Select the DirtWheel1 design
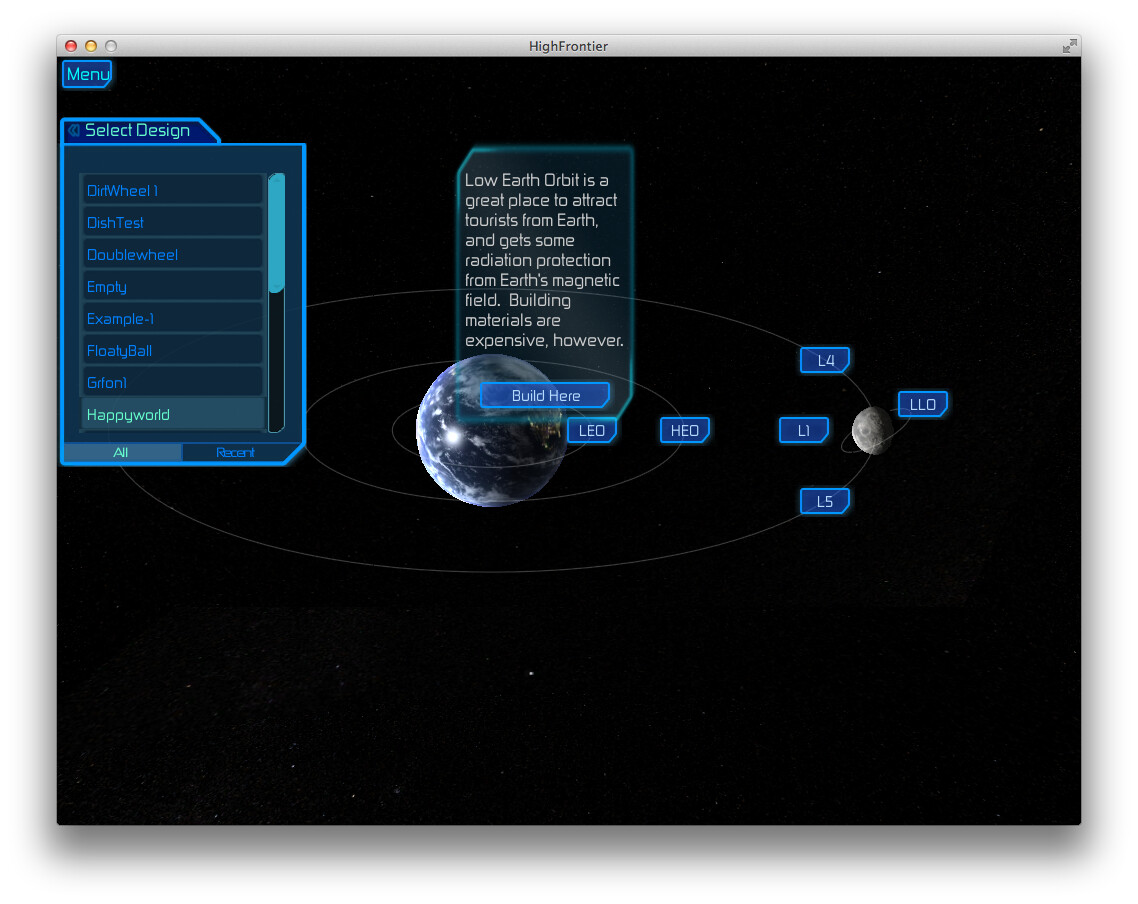The image size is (1138, 904). [x=170, y=189]
